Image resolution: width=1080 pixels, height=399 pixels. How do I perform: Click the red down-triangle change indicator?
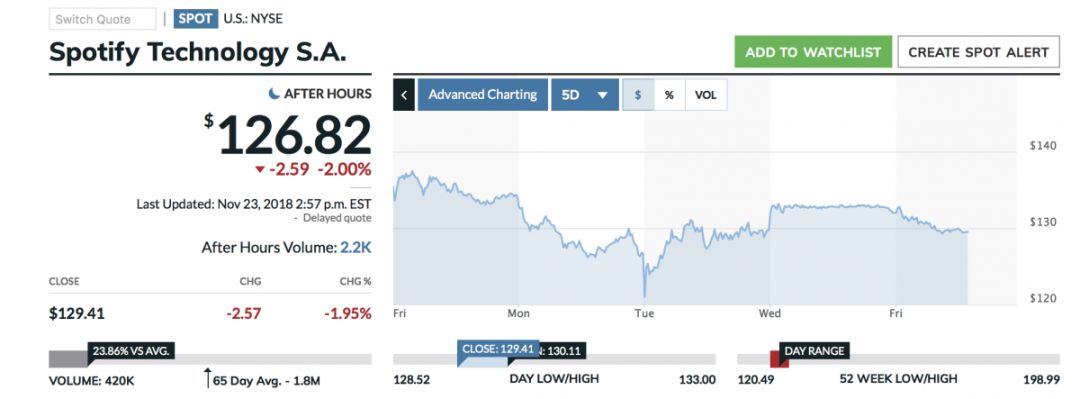(260, 170)
